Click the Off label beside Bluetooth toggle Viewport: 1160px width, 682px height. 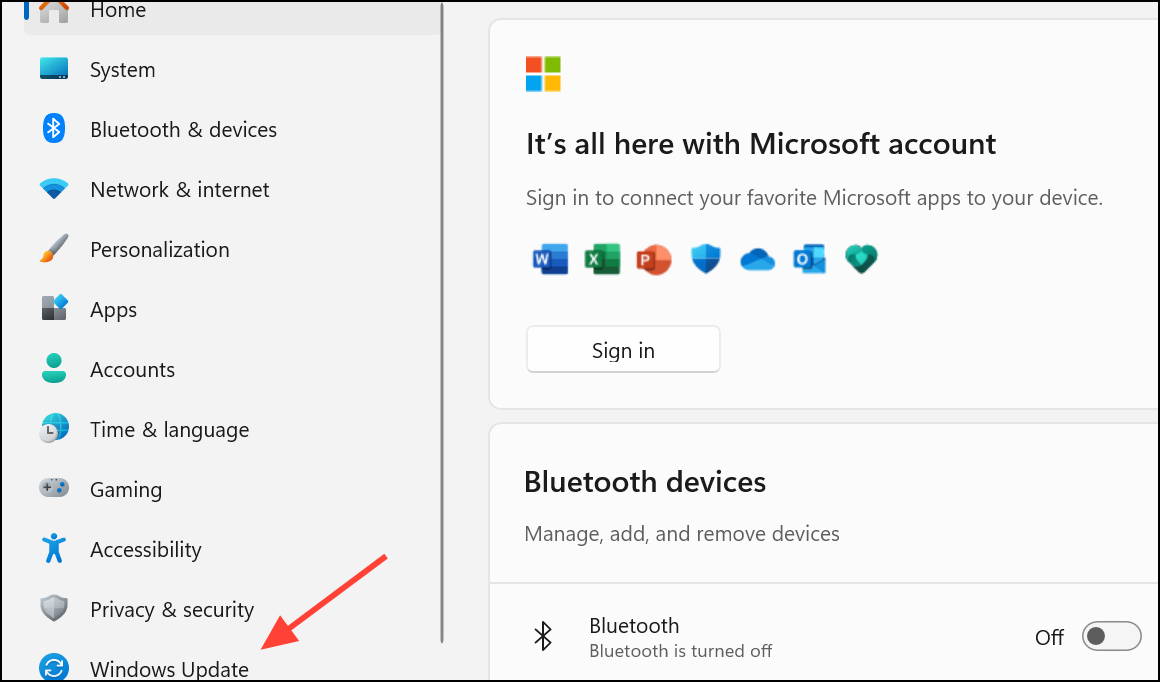coord(1049,637)
